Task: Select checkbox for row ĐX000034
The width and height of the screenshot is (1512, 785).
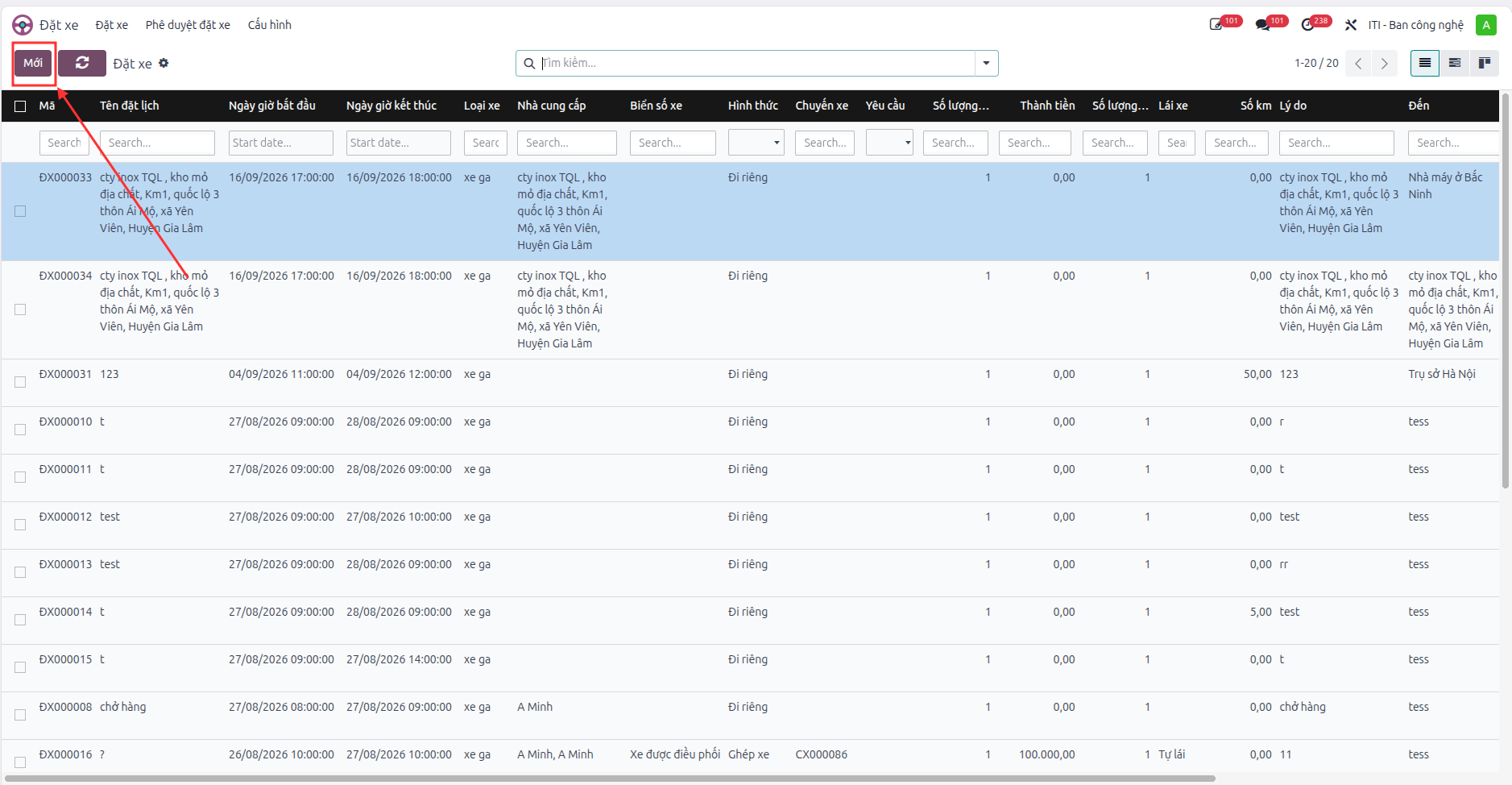Action: tap(20, 309)
